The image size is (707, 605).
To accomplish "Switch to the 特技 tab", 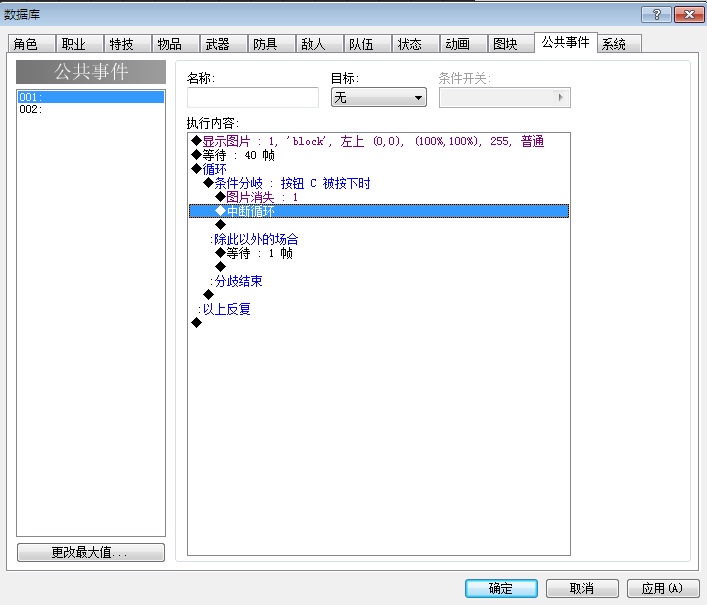I will (x=127, y=44).
